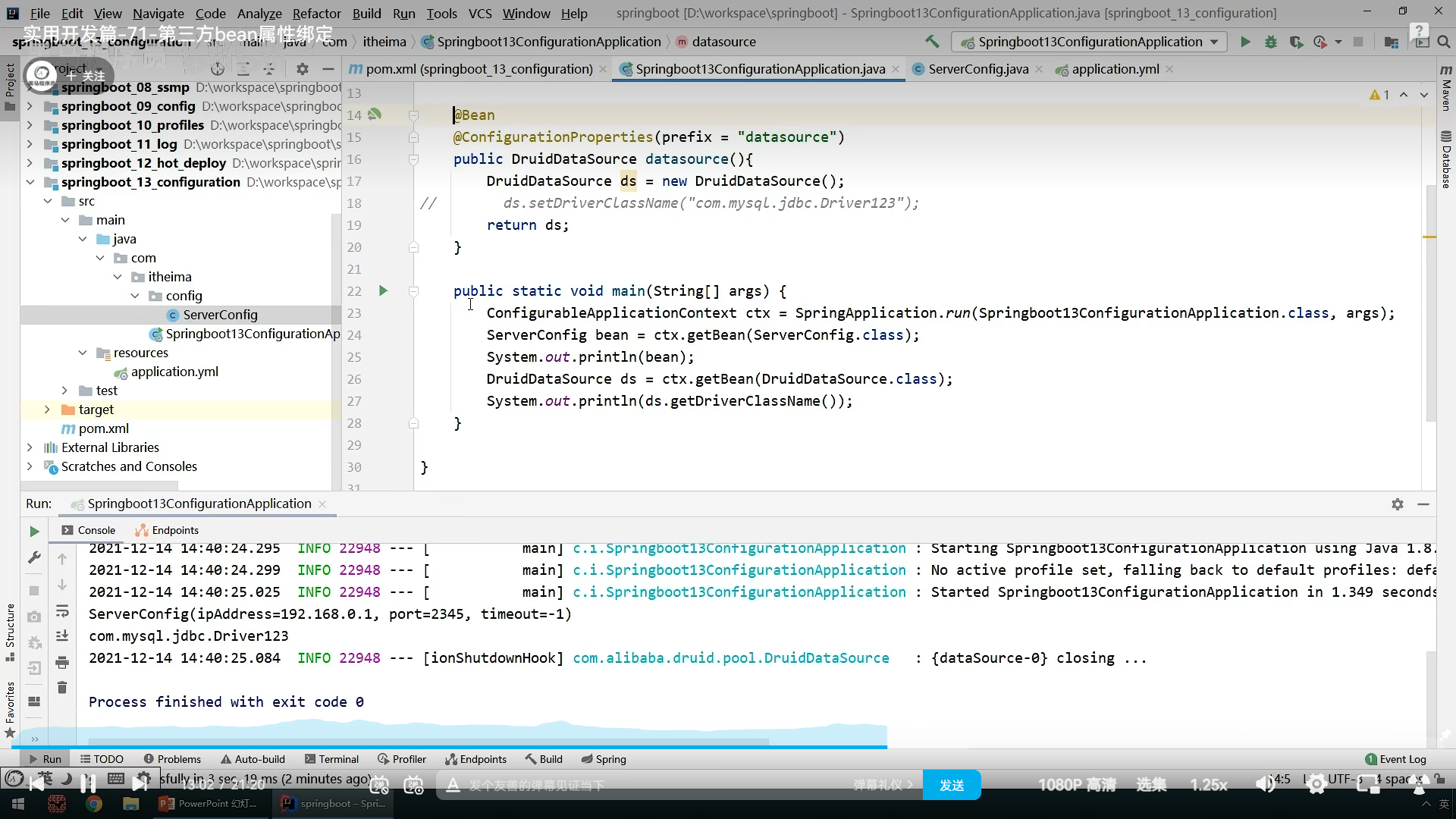
Task: Rerun application from Run panel
Action: [x=34, y=532]
